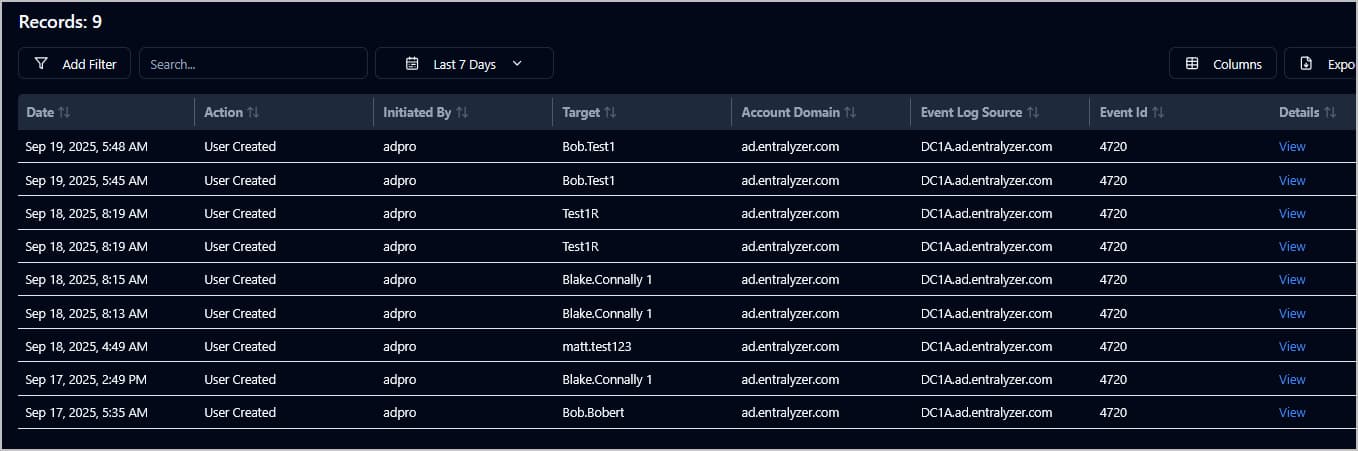View details for Sep 19 5:48 AM record
This screenshot has width=1358, height=451.
coord(1292,147)
